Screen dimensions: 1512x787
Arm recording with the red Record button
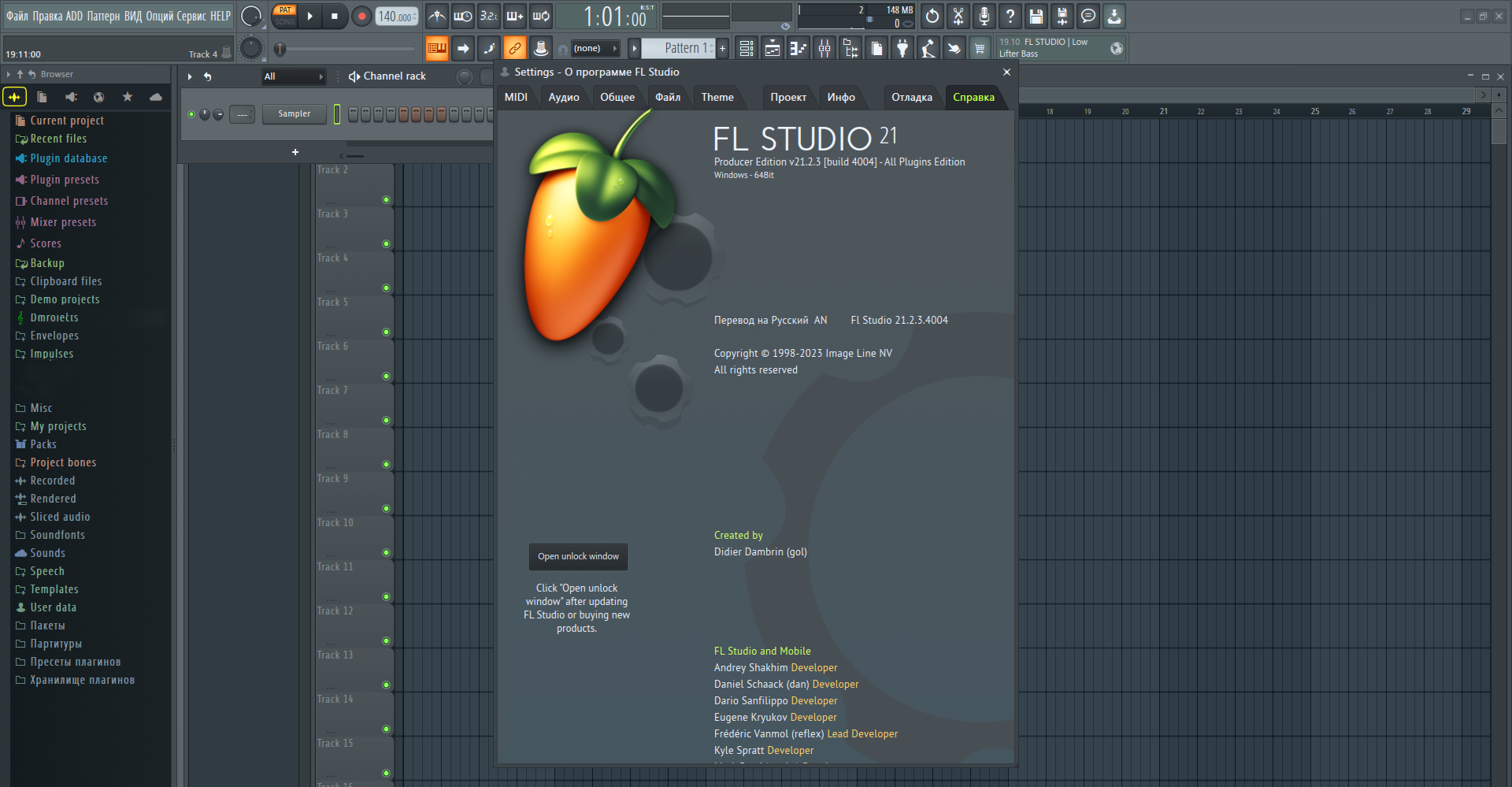click(361, 16)
